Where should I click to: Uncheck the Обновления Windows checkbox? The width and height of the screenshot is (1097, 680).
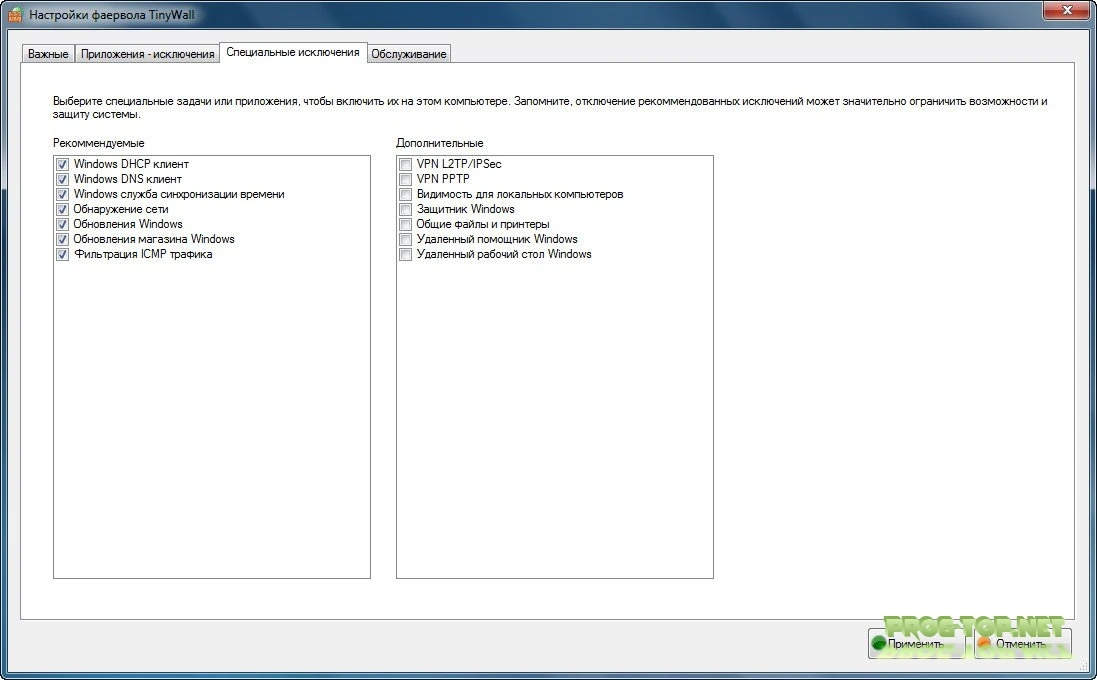(x=62, y=225)
